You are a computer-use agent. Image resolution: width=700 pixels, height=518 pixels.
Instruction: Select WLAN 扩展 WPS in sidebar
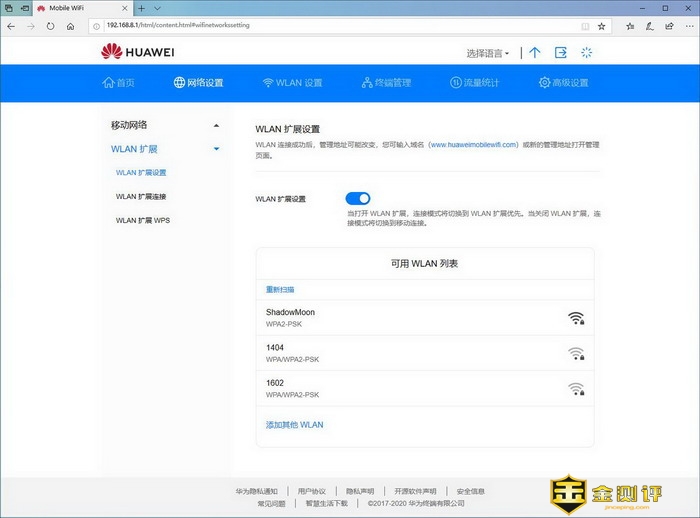point(143,220)
